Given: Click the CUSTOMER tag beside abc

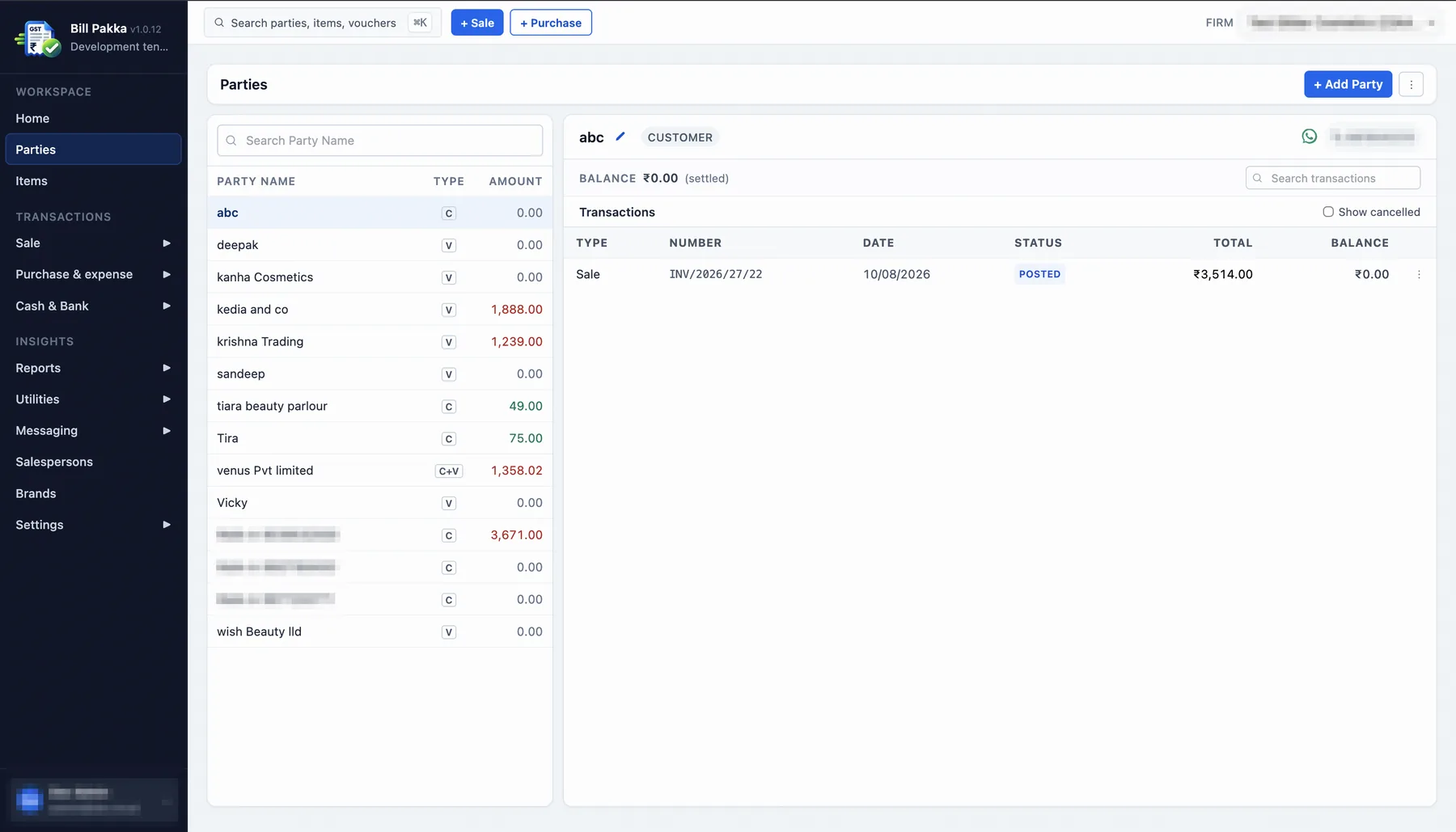Looking at the screenshot, I should click(x=679, y=137).
